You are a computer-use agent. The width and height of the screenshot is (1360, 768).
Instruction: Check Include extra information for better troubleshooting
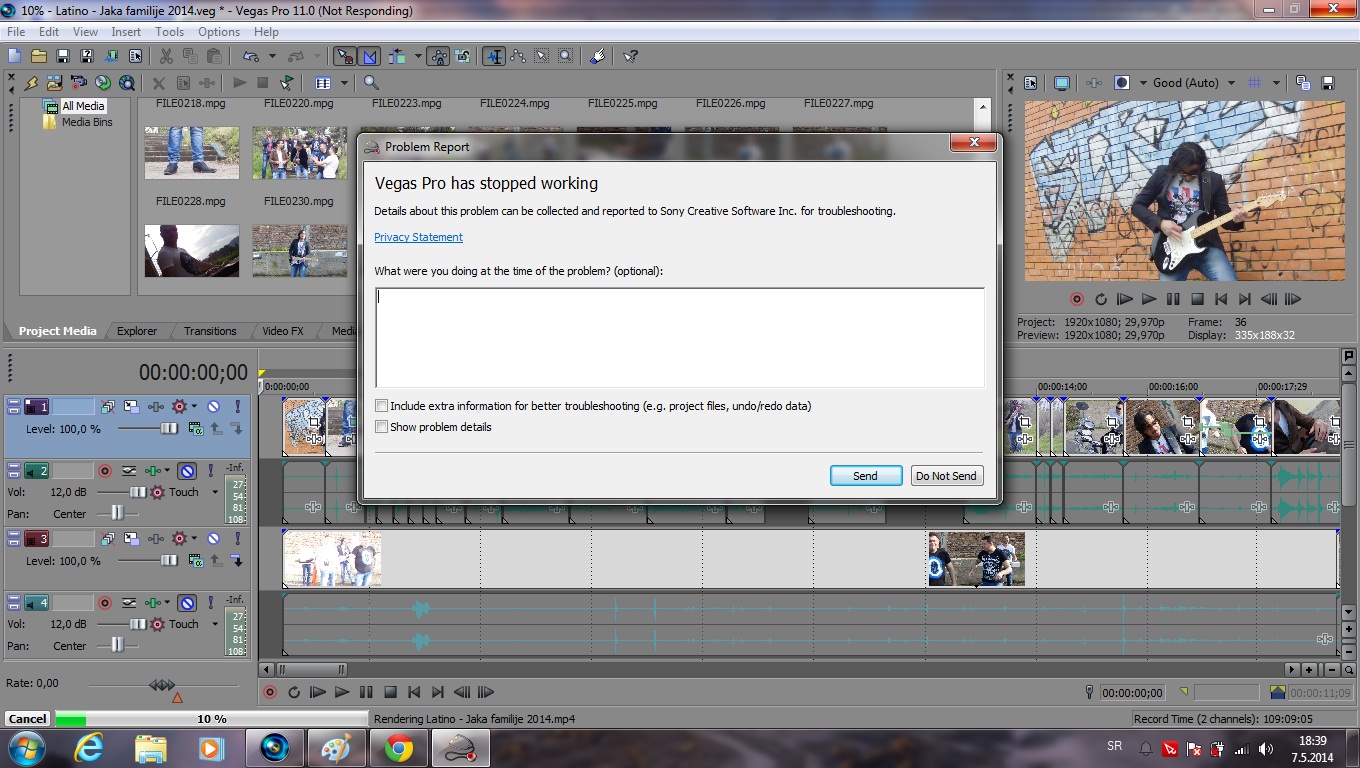coord(382,406)
